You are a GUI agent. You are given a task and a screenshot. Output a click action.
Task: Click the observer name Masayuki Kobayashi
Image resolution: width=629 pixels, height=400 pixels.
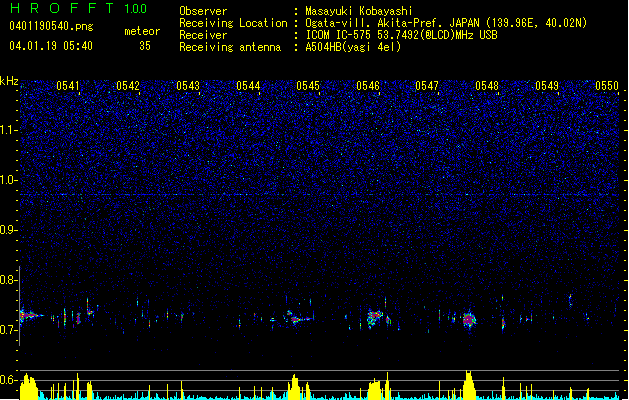(x=359, y=11)
